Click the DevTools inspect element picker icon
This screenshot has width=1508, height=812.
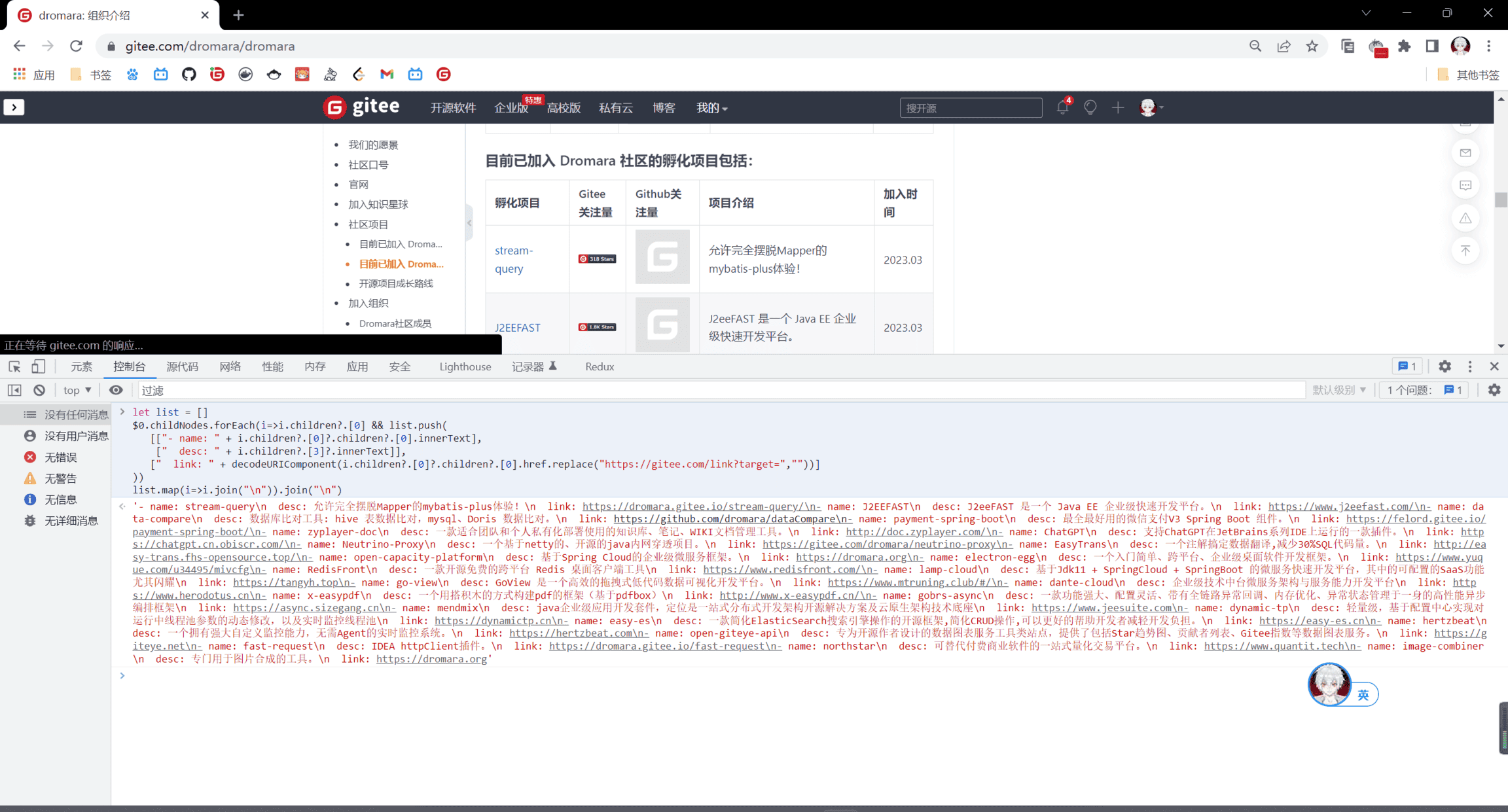(x=14, y=366)
